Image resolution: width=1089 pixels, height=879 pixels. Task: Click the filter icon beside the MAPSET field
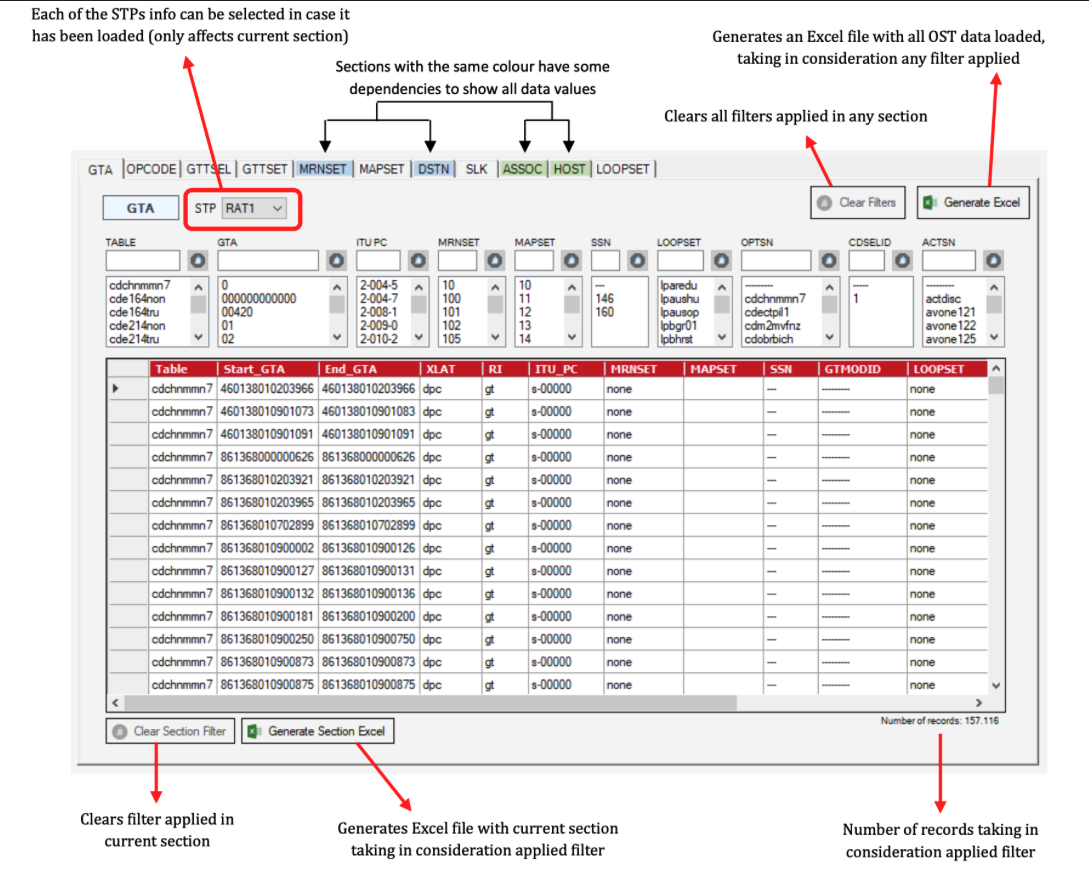coord(570,260)
